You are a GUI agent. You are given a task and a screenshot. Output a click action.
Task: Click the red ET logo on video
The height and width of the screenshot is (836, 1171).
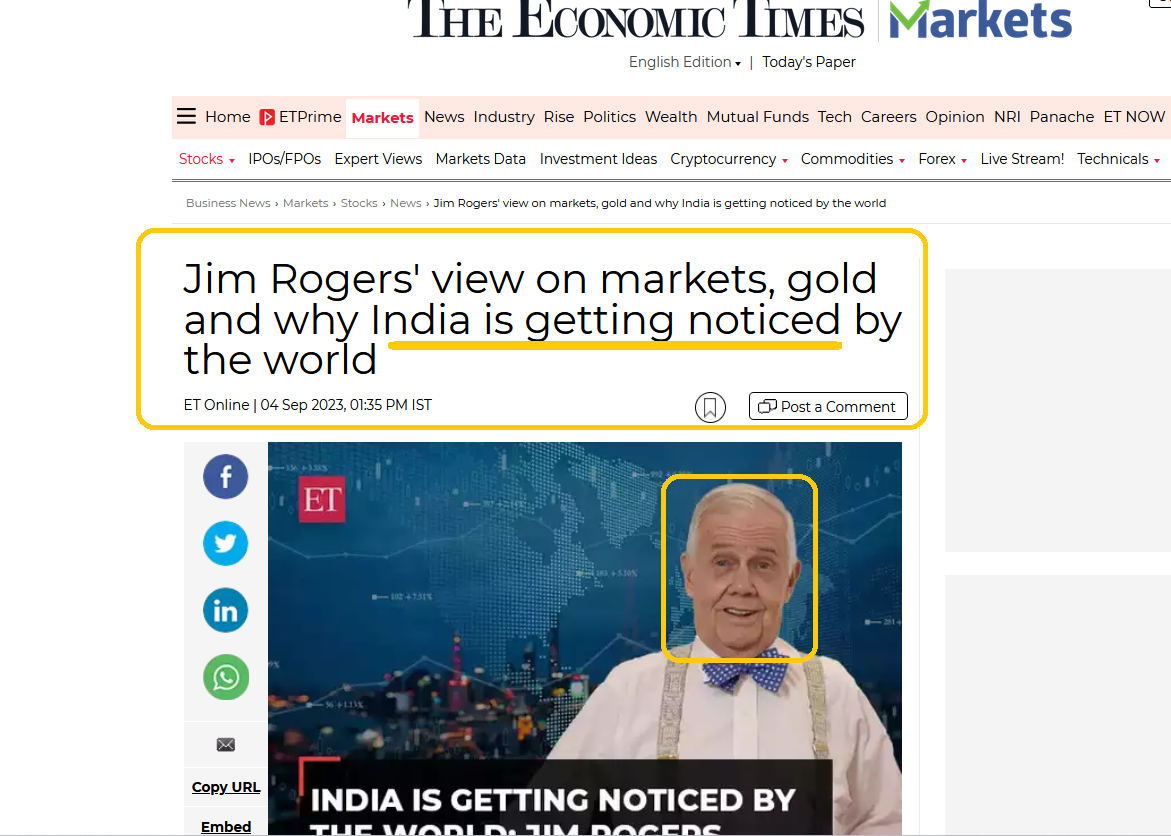322,499
